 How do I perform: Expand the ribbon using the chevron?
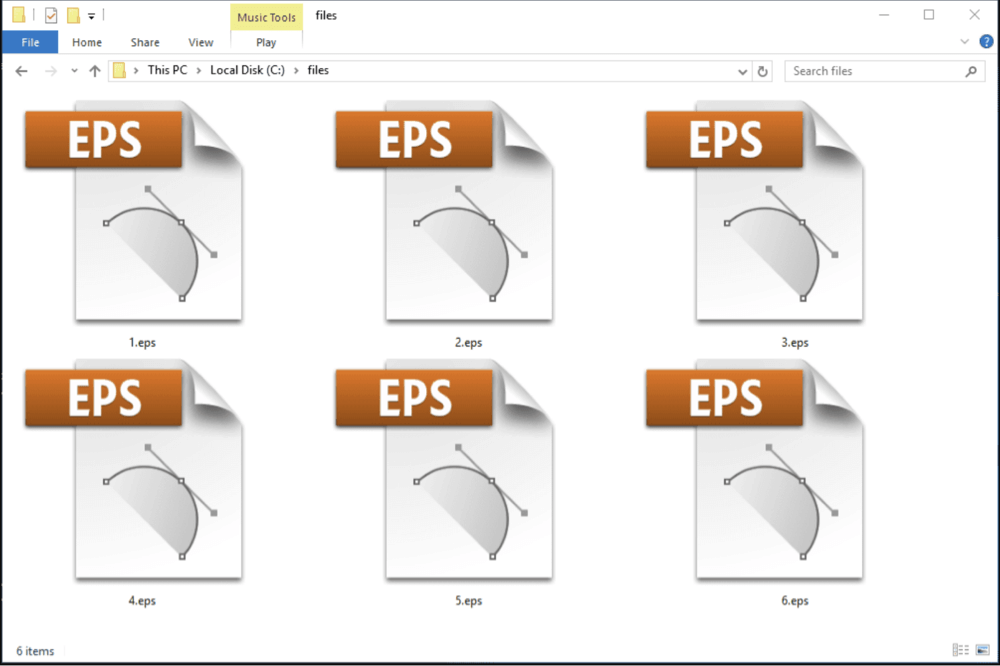click(x=965, y=42)
